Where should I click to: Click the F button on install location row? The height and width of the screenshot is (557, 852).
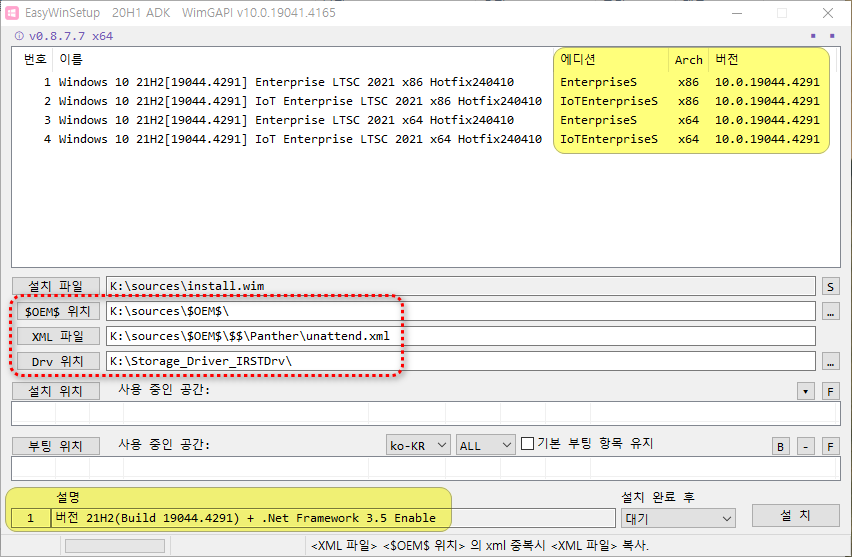click(830, 391)
